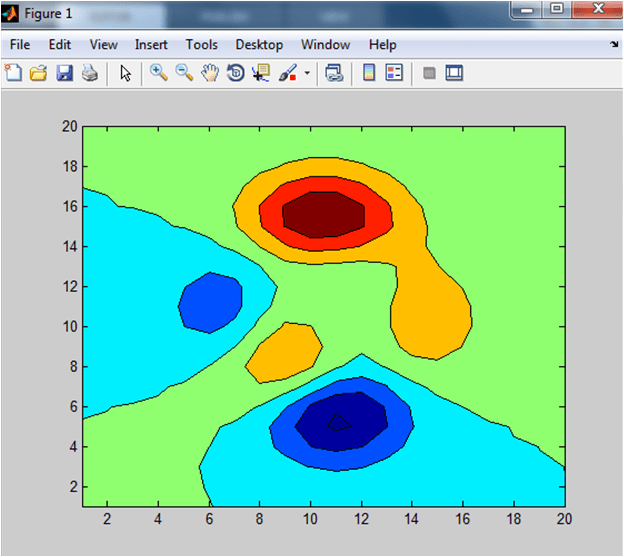
Task: Open the Insert menu
Action: point(151,45)
